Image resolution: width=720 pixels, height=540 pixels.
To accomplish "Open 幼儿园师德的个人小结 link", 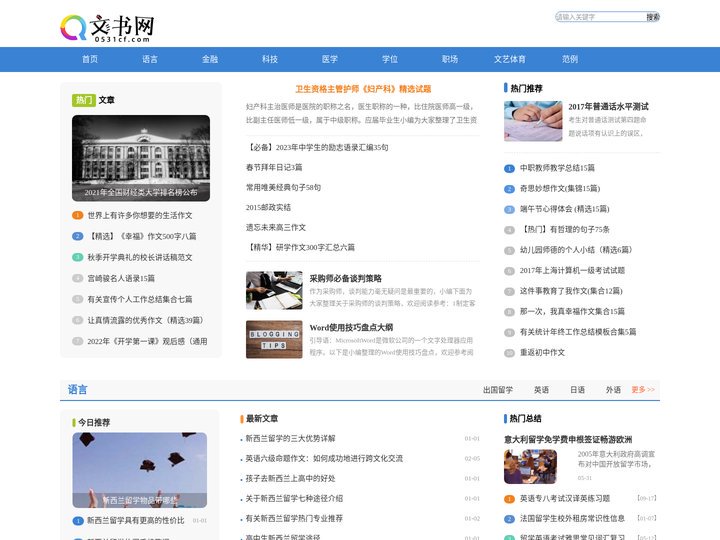I will pyautogui.click(x=576, y=250).
